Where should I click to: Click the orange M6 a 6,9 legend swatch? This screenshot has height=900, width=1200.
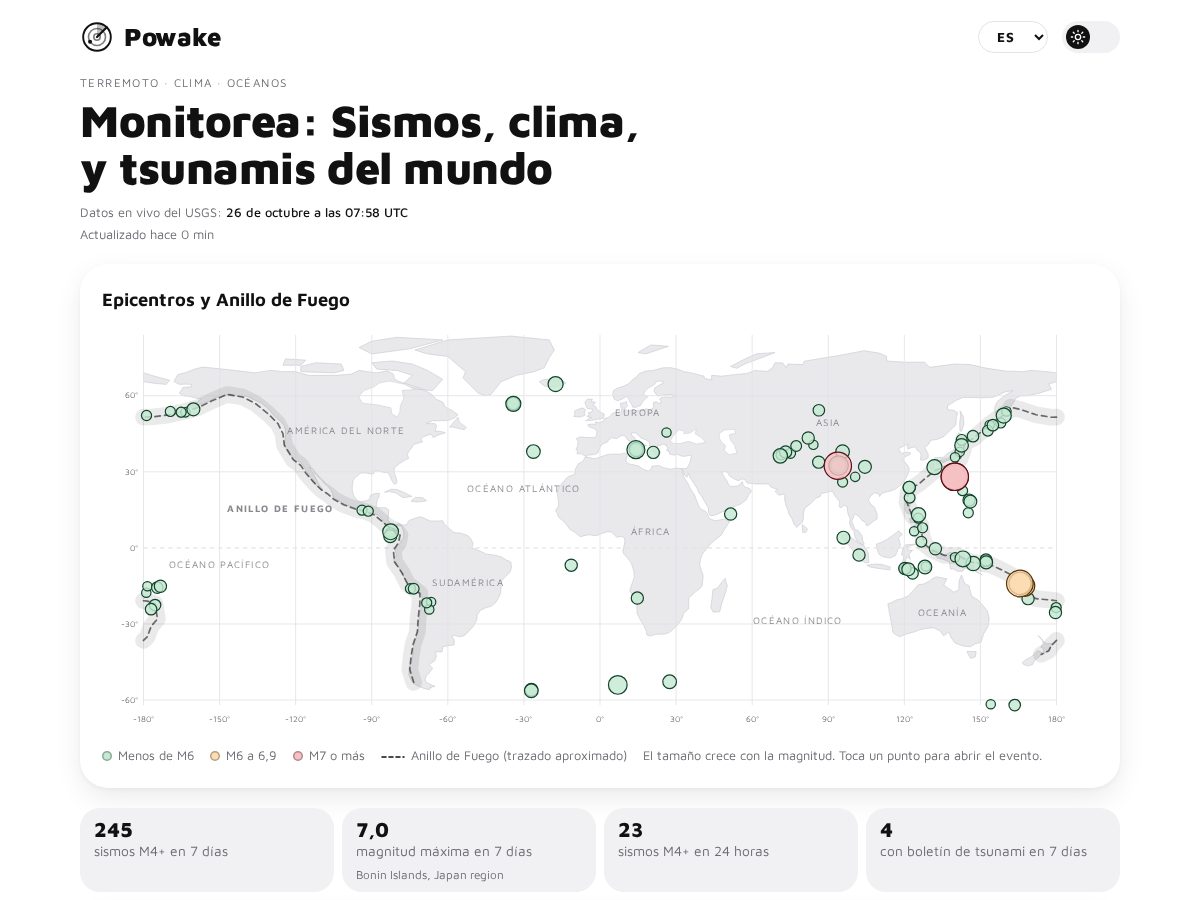click(x=215, y=756)
